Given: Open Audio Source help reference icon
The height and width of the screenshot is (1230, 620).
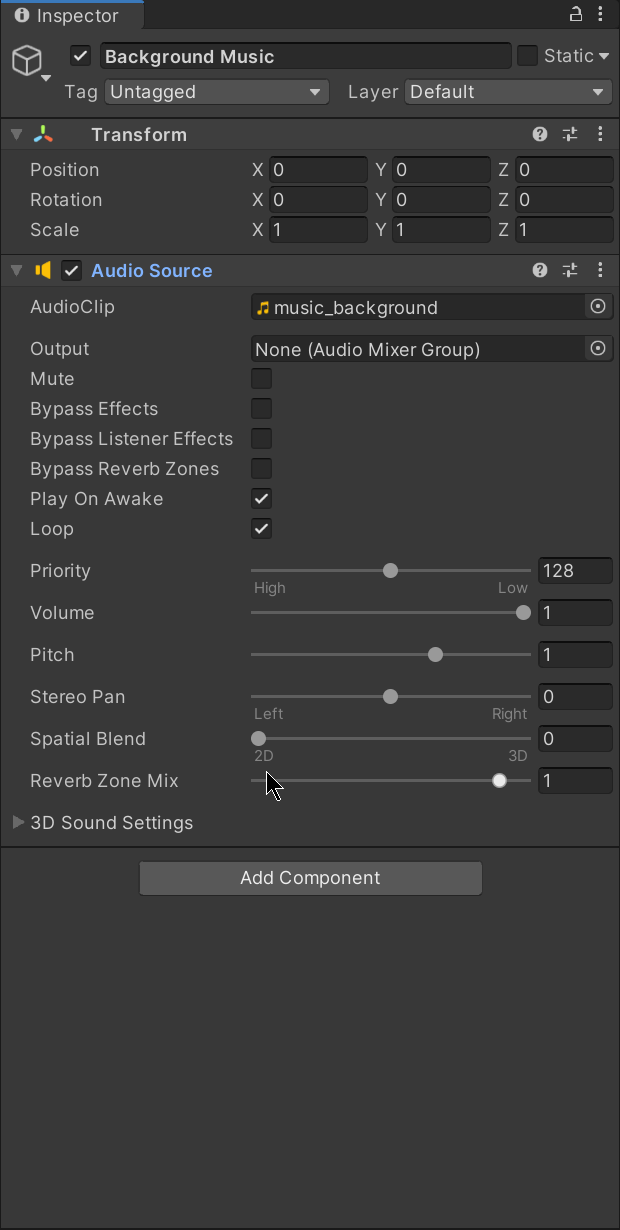Looking at the screenshot, I should point(540,270).
